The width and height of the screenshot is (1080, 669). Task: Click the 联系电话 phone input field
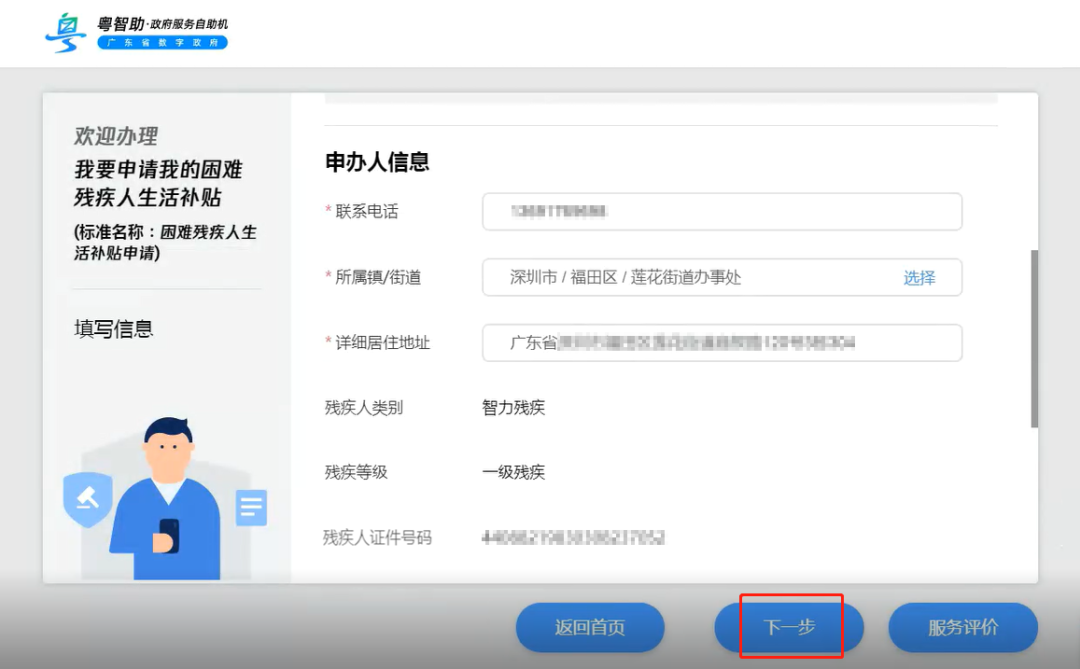click(720, 211)
